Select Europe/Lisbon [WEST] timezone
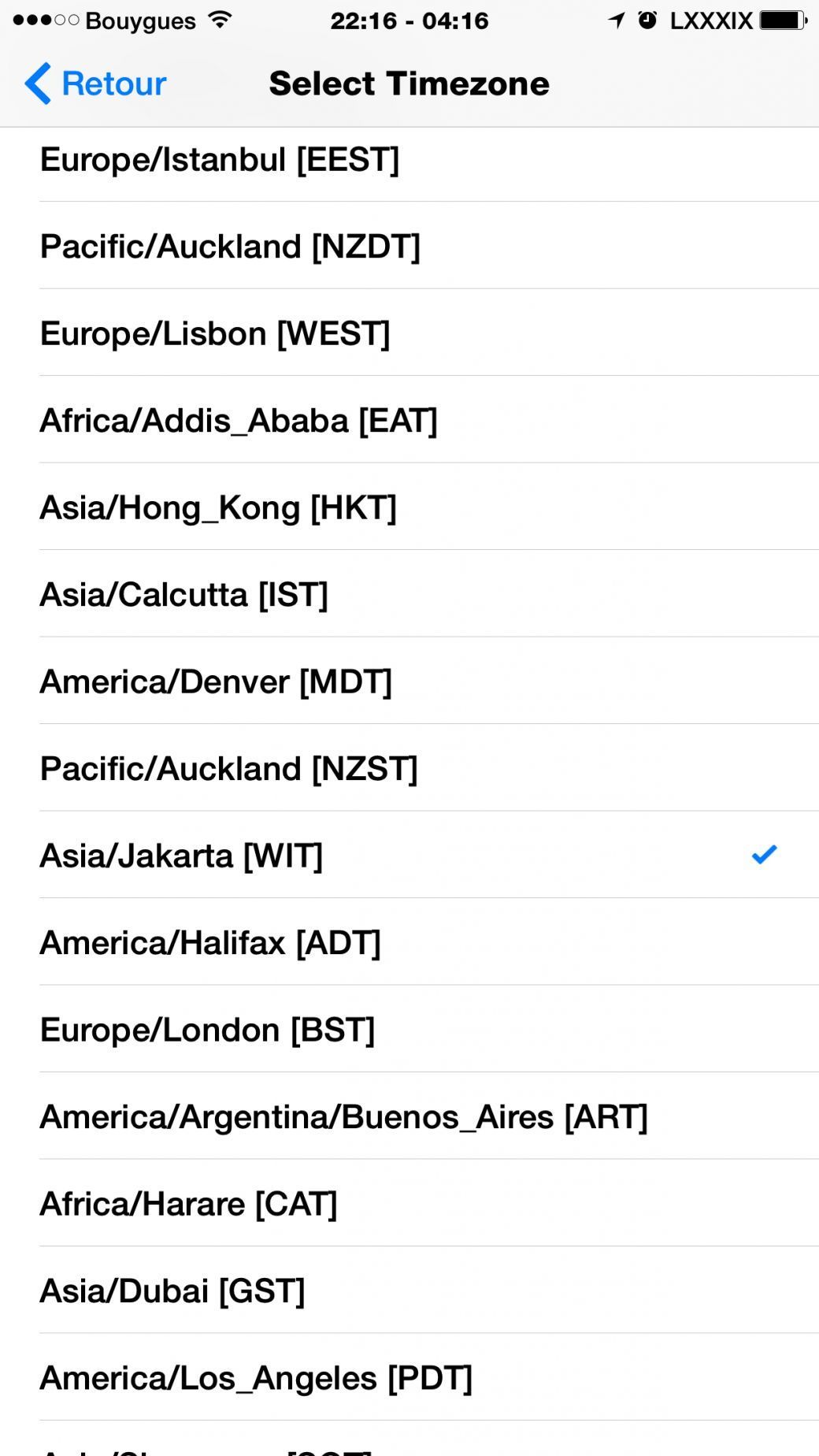Screen dimensions: 819x1456 215,333
